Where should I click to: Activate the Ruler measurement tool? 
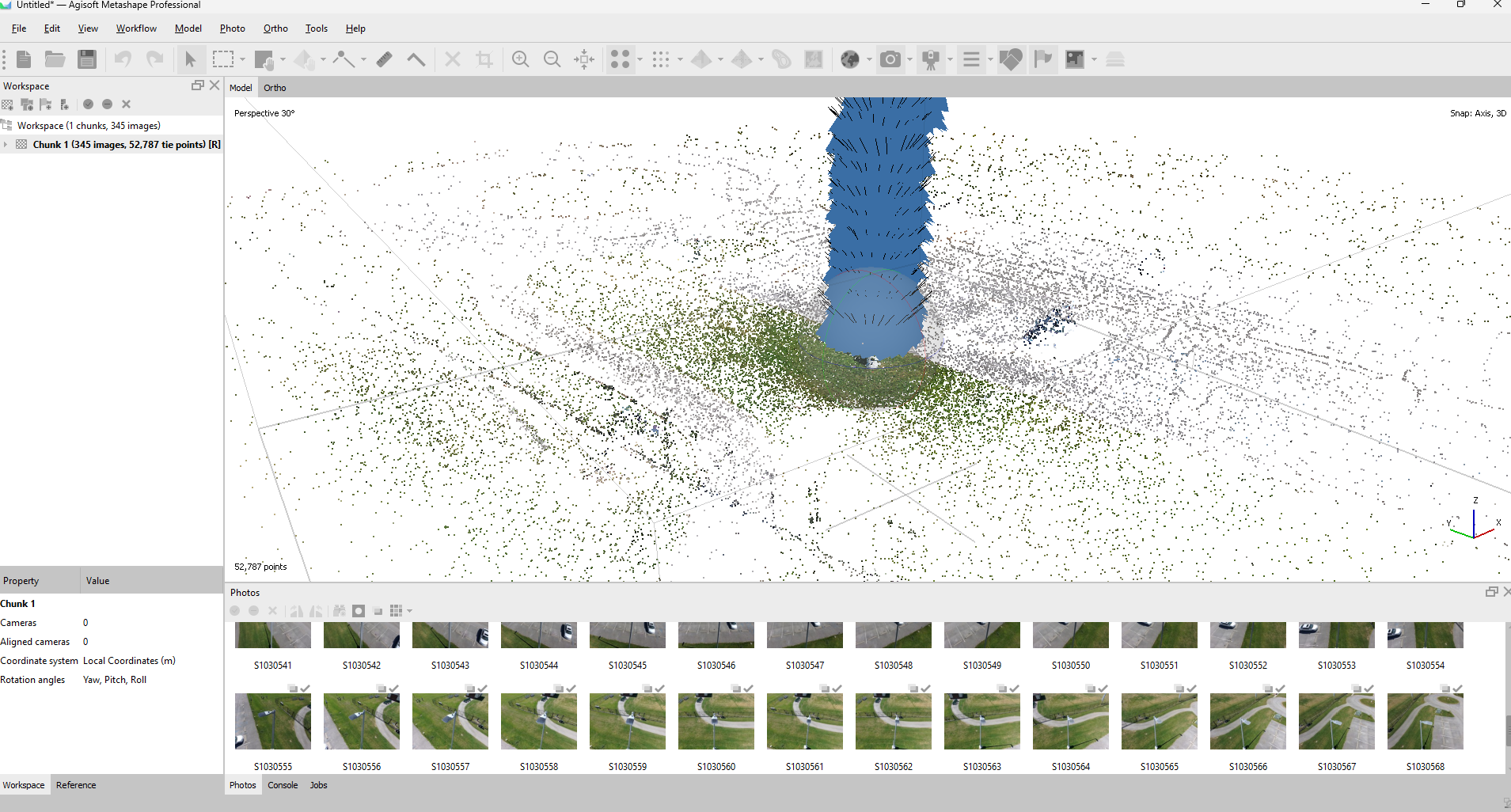pos(385,59)
